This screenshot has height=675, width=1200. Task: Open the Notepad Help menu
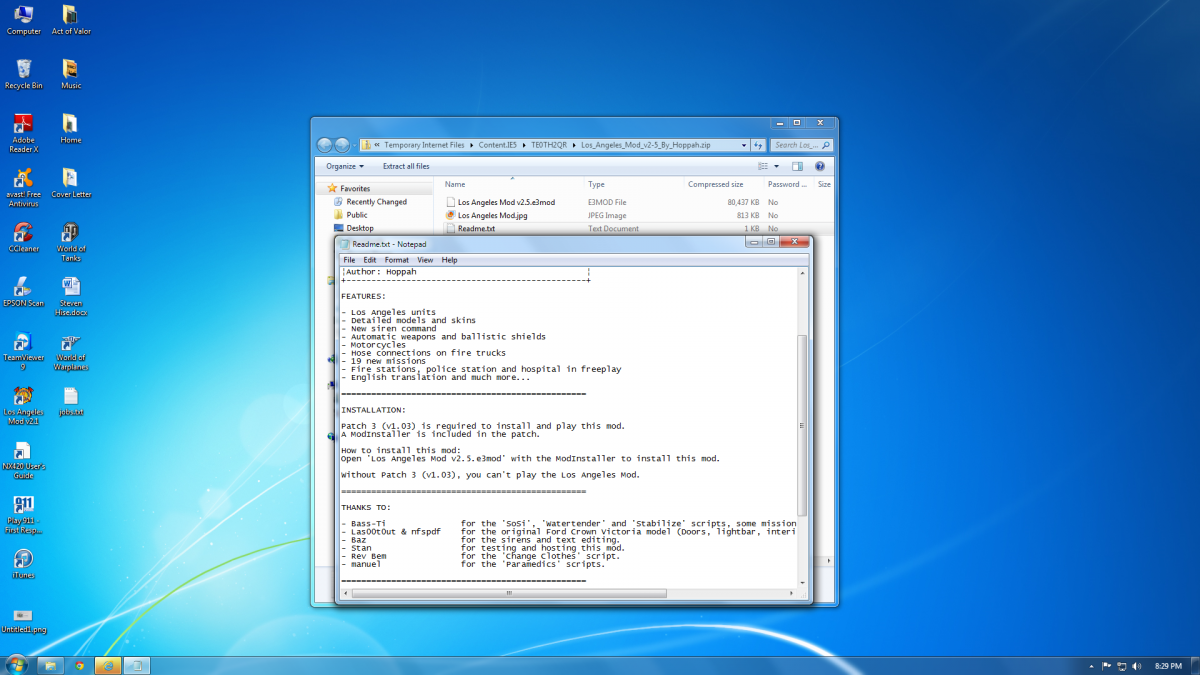[449, 260]
